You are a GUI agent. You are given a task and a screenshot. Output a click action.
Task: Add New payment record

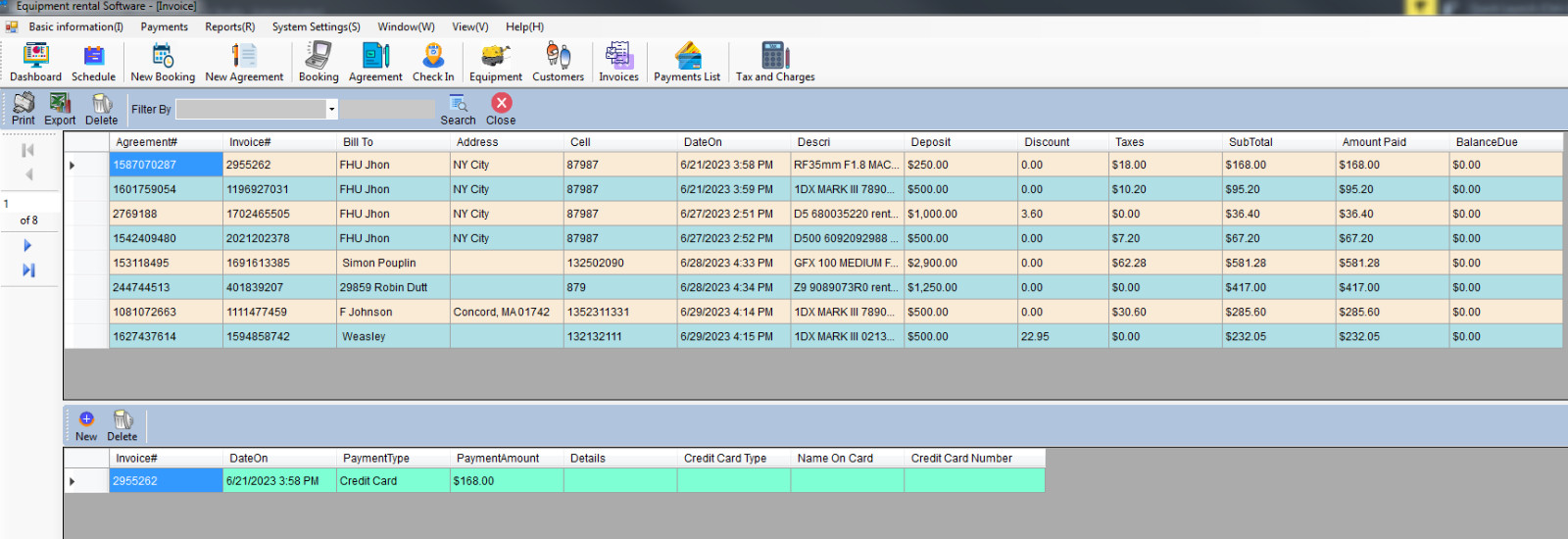coord(86,426)
